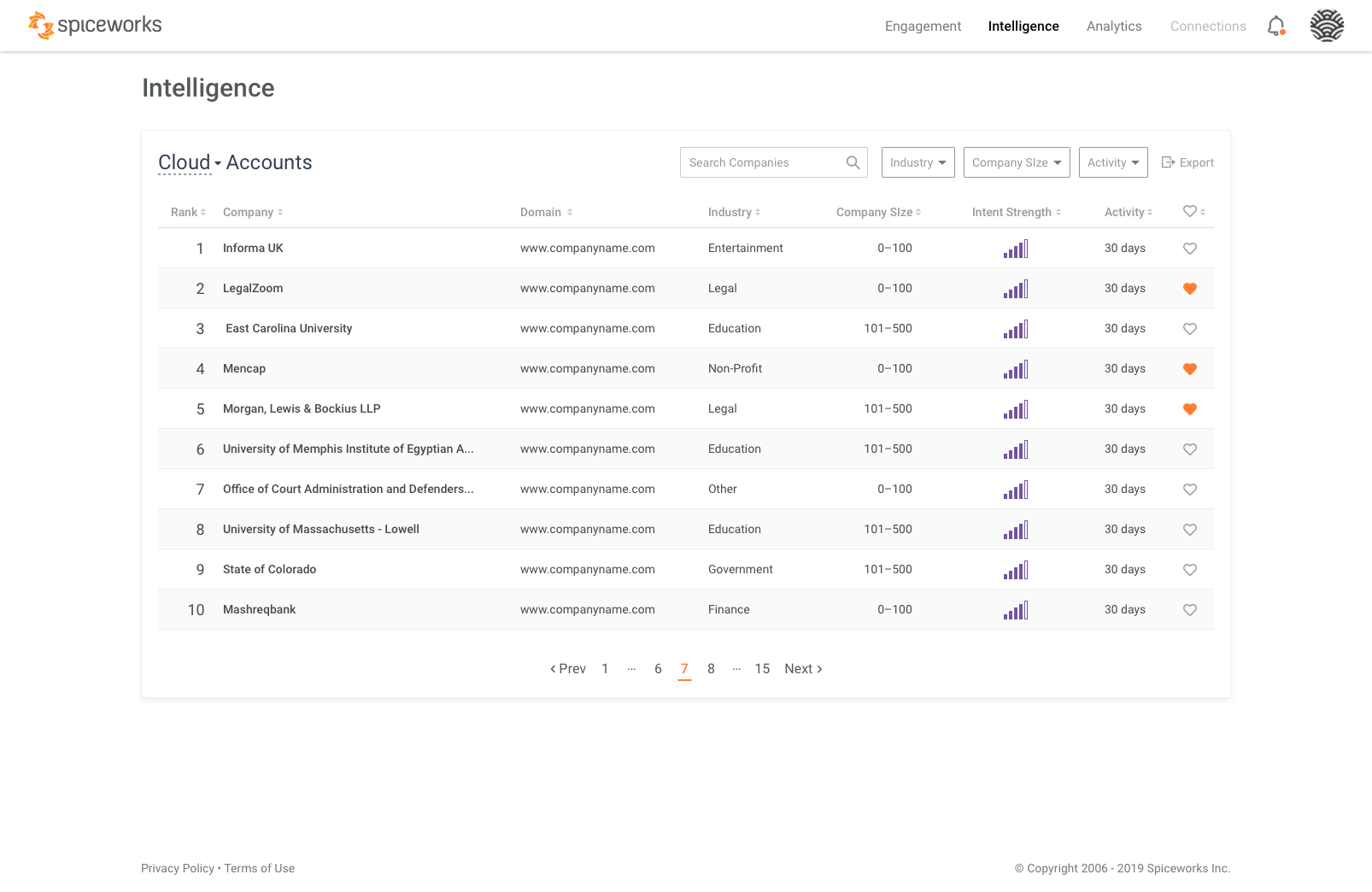Sort table by Rank column
Viewport: 1372px width, 892px height.
[x=188, y=212]
